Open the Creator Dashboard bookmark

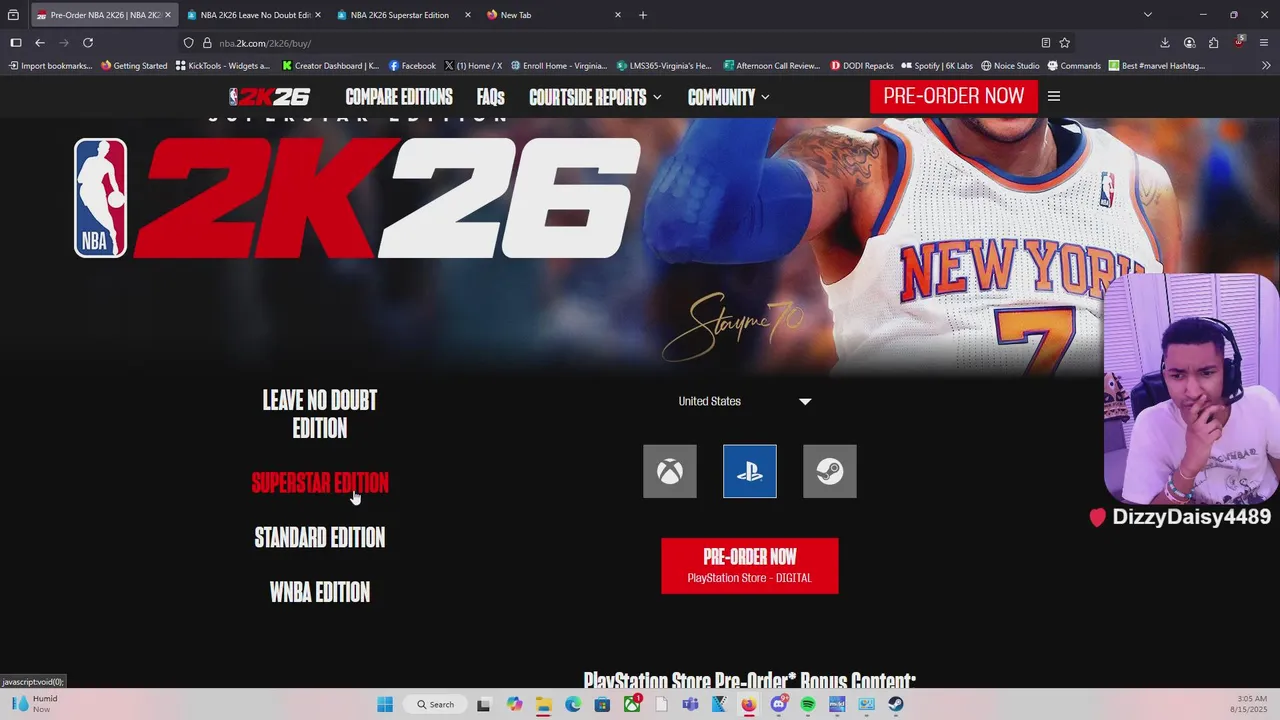click(x=331, y=66)
